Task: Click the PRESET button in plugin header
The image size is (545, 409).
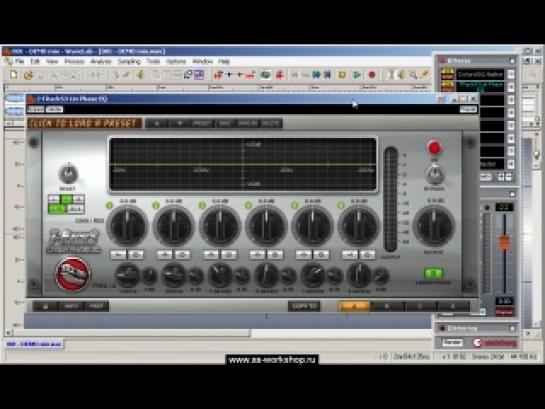Action: click(202, 123)
